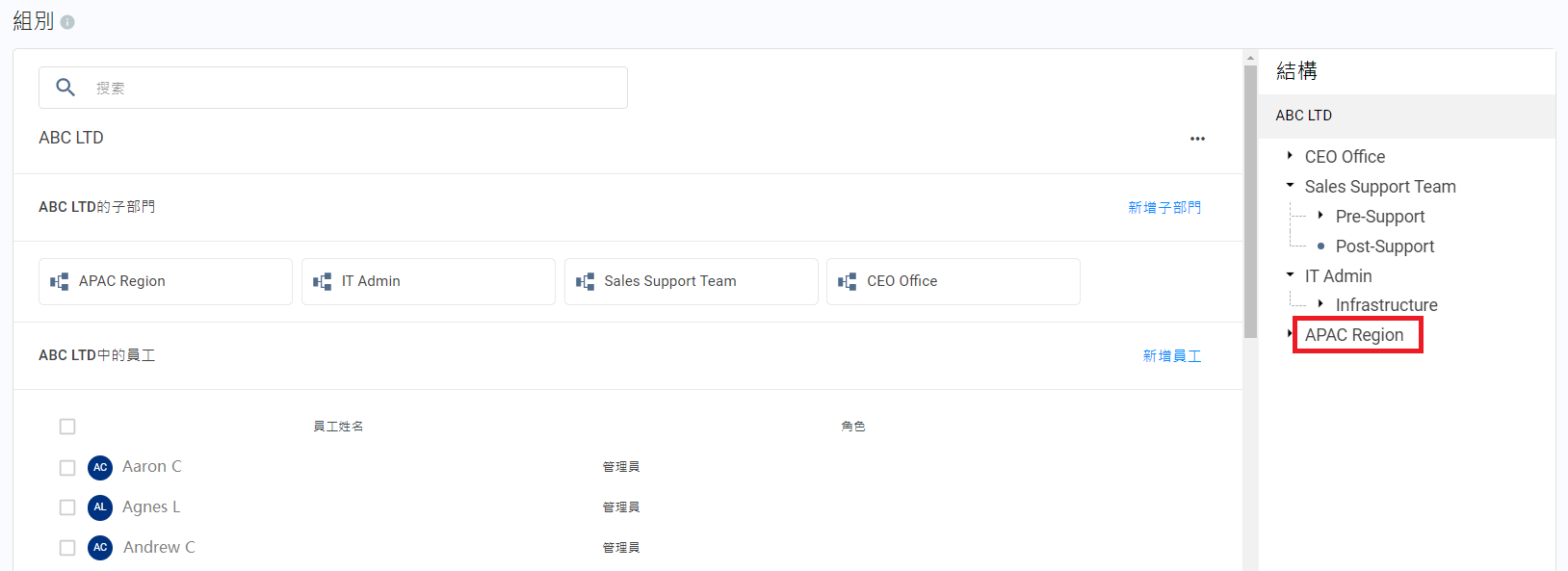Click Agnes L's AL avatar

pos(100,506)
